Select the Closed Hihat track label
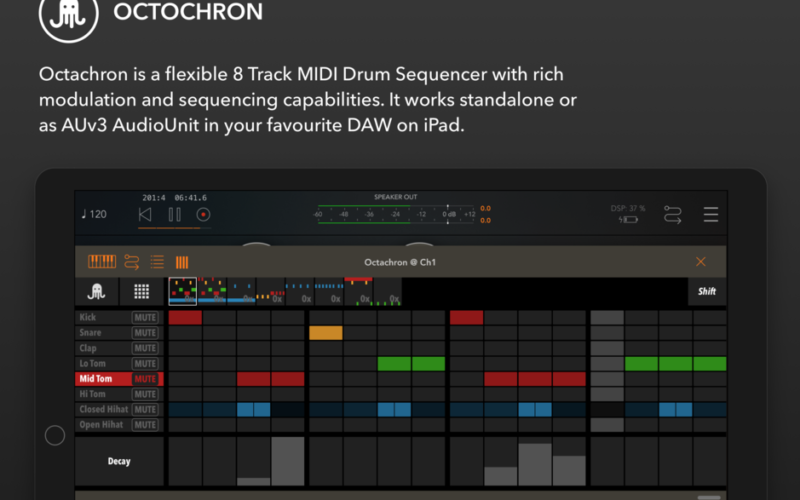The image size is (800, 500). pyautogui.click(x=104, y=409)
